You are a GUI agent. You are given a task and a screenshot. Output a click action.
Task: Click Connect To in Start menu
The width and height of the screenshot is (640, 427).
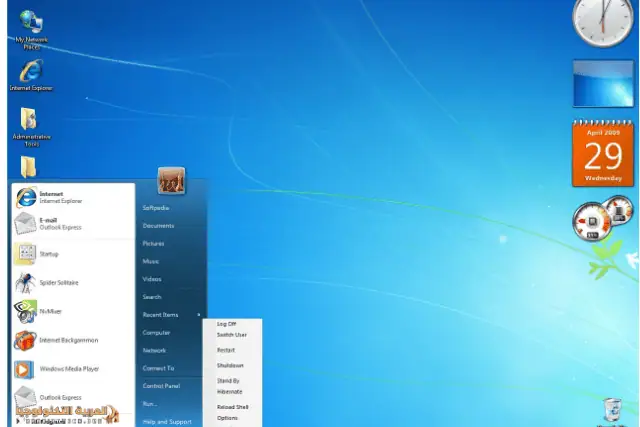click(158, 368)
